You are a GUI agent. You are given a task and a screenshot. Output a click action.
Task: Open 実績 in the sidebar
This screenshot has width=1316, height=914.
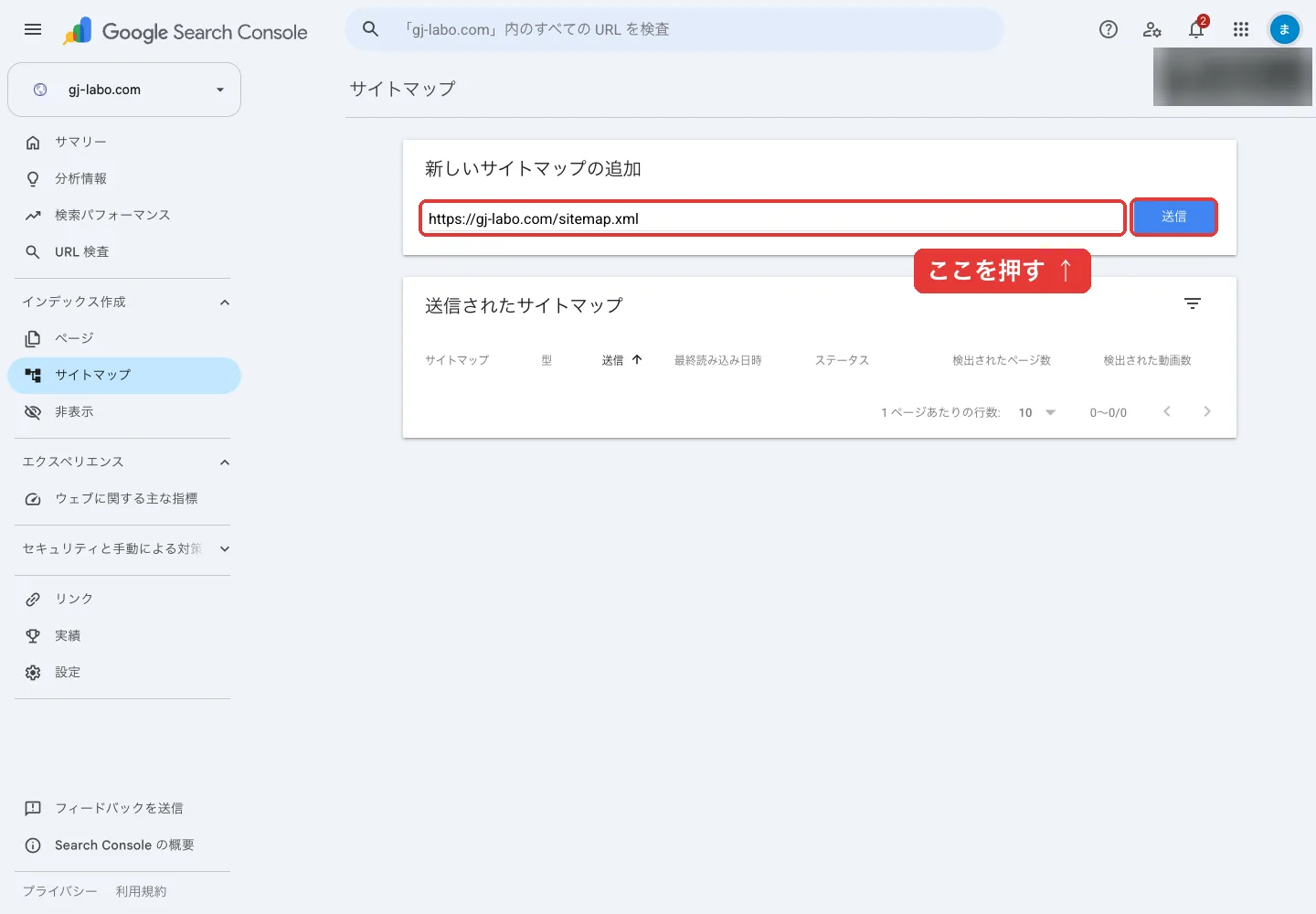click(124, 635)
